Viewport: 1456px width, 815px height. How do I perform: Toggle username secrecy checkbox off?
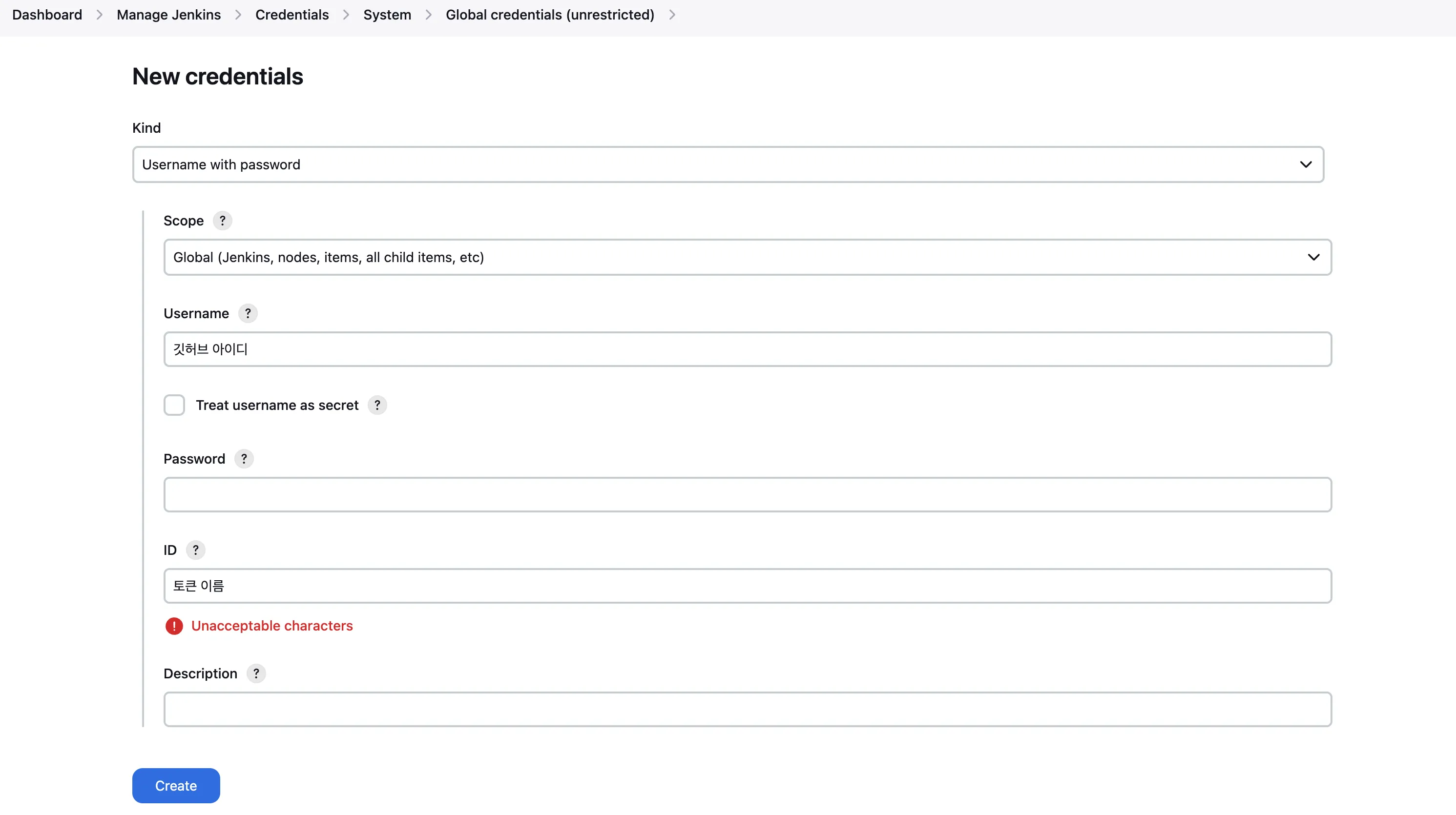(x=174, y=405)
